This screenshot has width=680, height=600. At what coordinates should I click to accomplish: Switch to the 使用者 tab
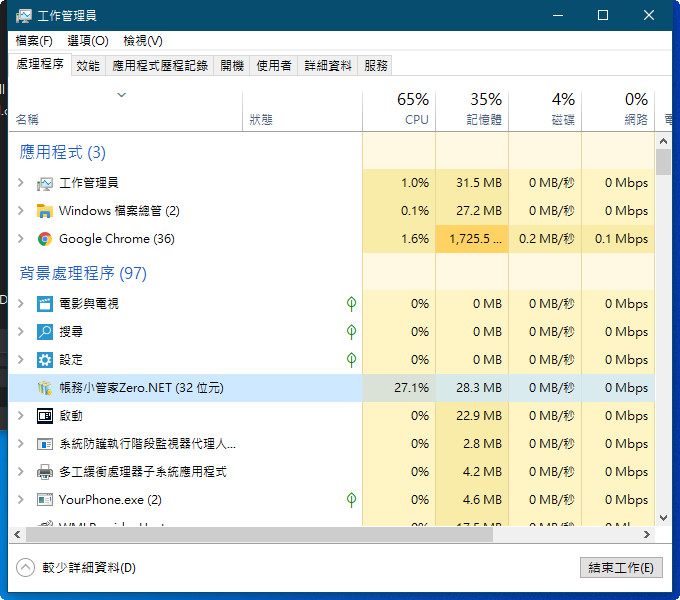(x=274, y=65)
